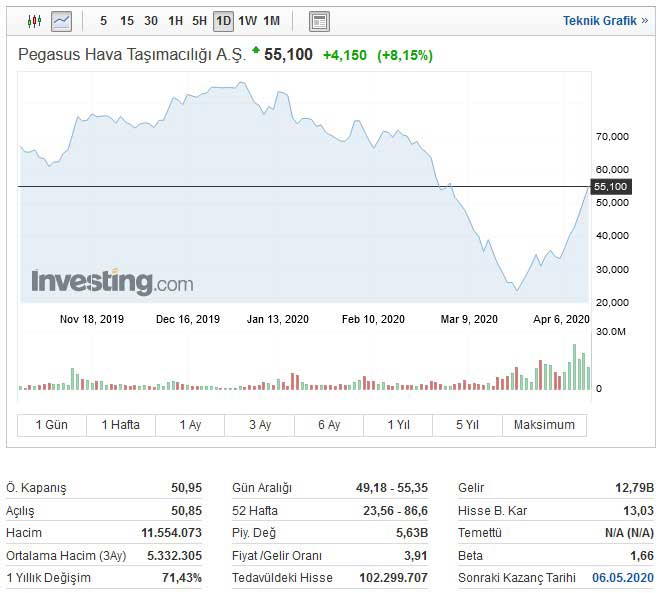Select the 5 minute interval
This screenshot has width=670, height=593.
click(x=103, y=21)
